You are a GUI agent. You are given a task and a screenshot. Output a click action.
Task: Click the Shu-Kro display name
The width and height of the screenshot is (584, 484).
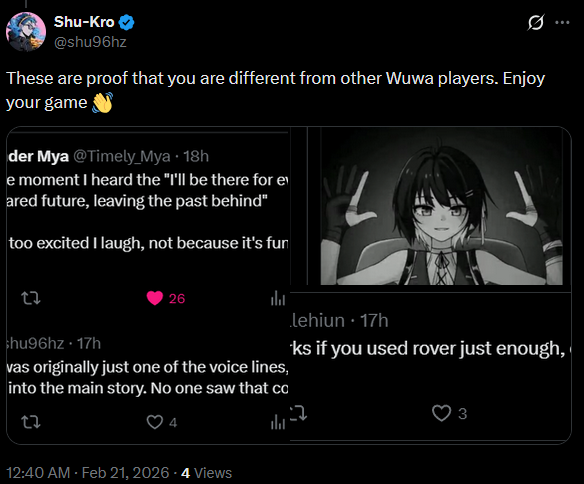(x=84, y=22)
